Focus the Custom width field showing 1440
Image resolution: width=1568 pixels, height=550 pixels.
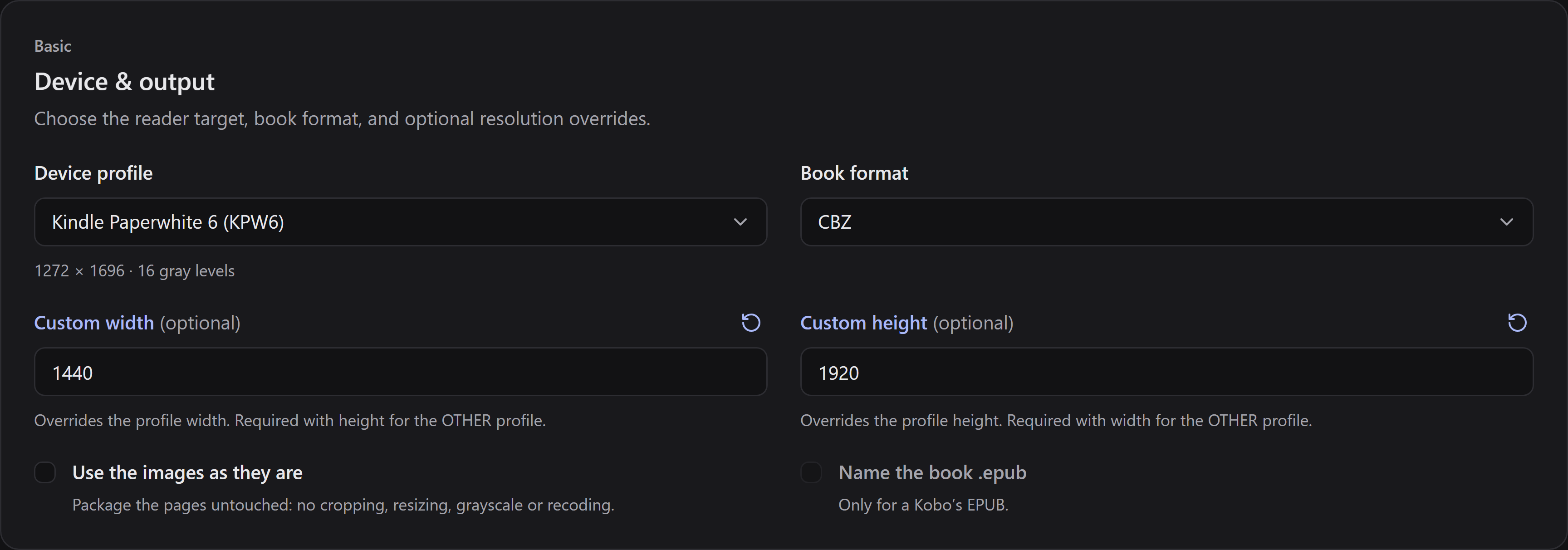coord(401,372)
